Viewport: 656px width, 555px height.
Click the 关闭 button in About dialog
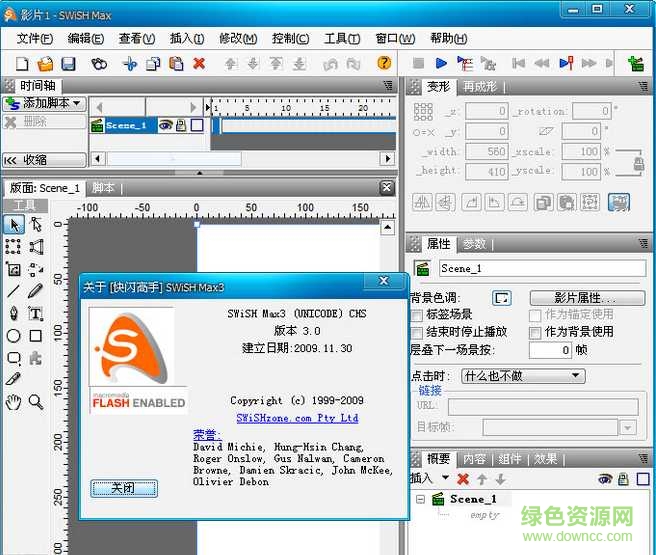(x=123, y=488)
